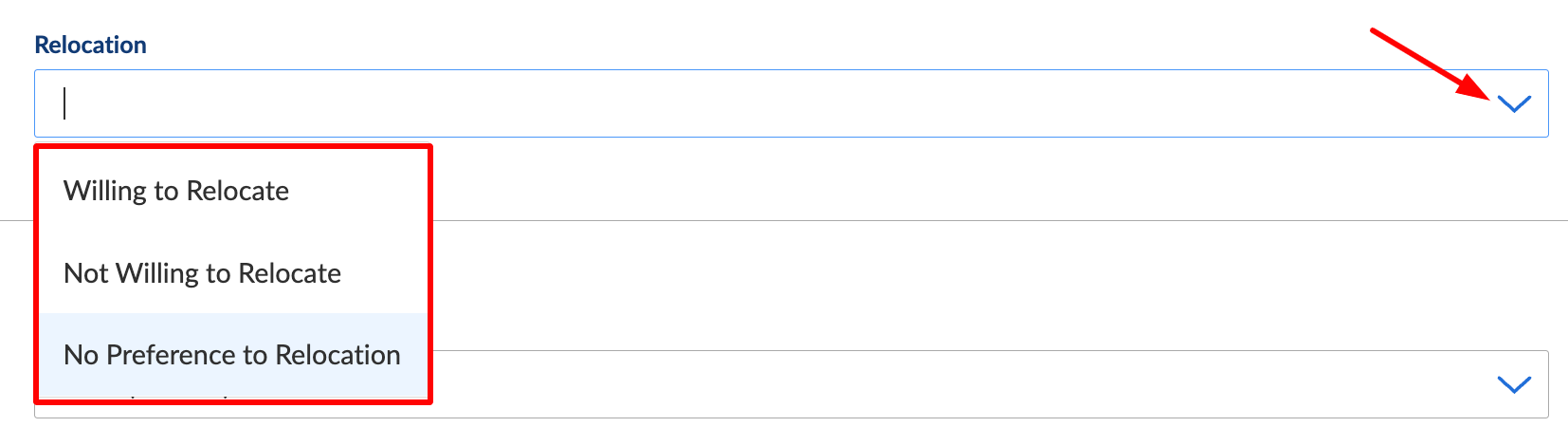The height and width of the screenshot is (427, 1568).
Task: Tap the first option in the Relocation list
Action: click(x=176, y=191)
